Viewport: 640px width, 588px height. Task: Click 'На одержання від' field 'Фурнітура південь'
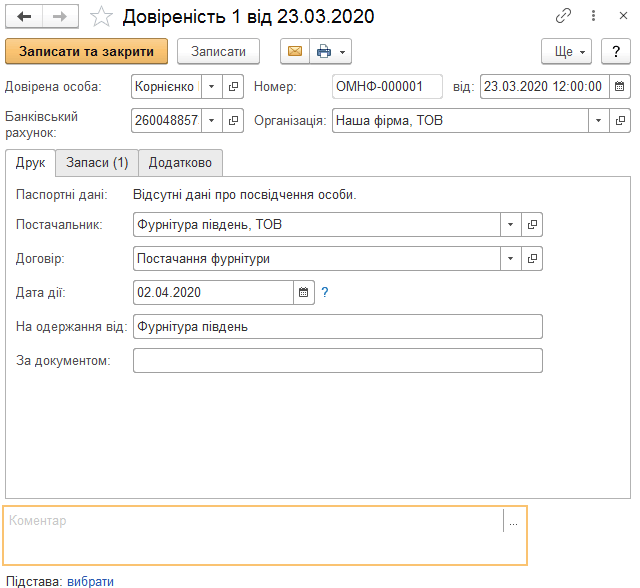pyautogui.click(x=338, y=326)
